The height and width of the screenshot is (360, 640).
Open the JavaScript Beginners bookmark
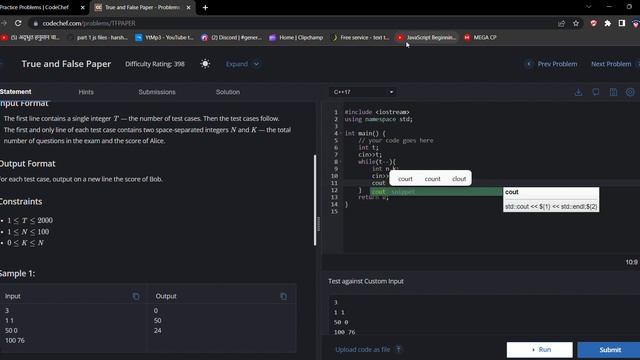pyautogui.click(x=426, y=37)
